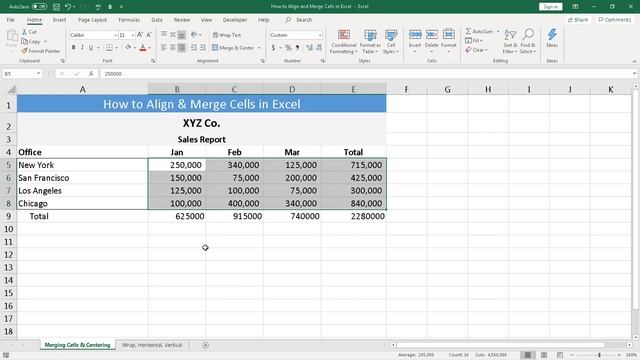Click the Decrease Indent icon
This screenshot has height=360, width=640.
click(193, 48)
